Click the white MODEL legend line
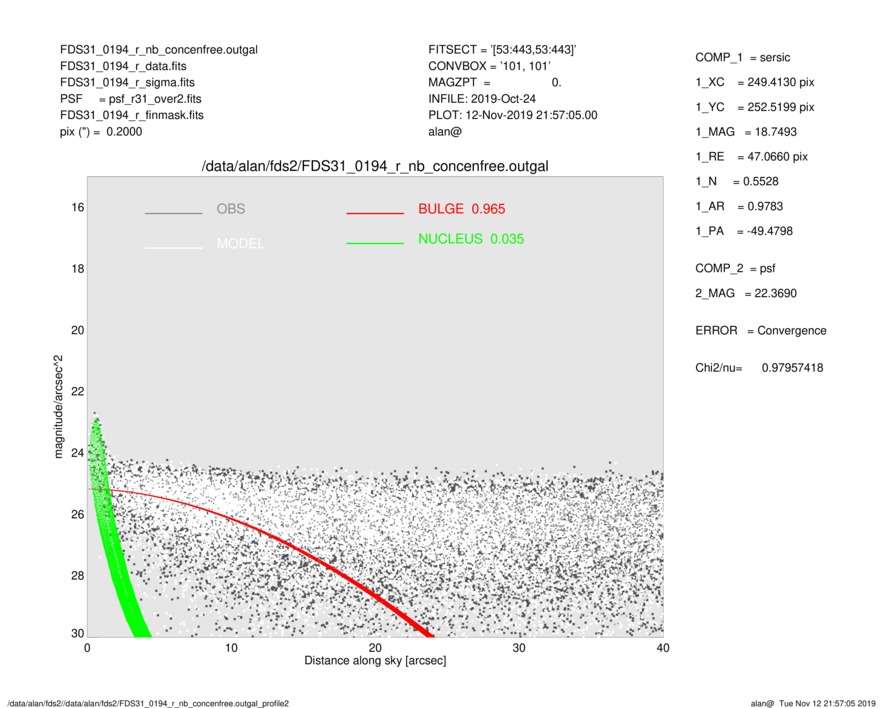Screen dimensions: 885x708 click(173, 248)
